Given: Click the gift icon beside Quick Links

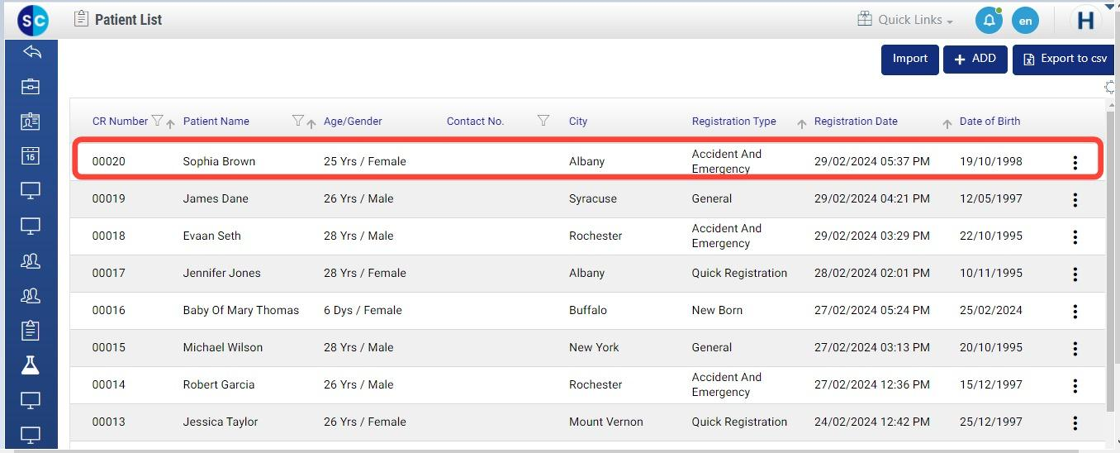Looking at the screenshot, I should tap(865, 19).
